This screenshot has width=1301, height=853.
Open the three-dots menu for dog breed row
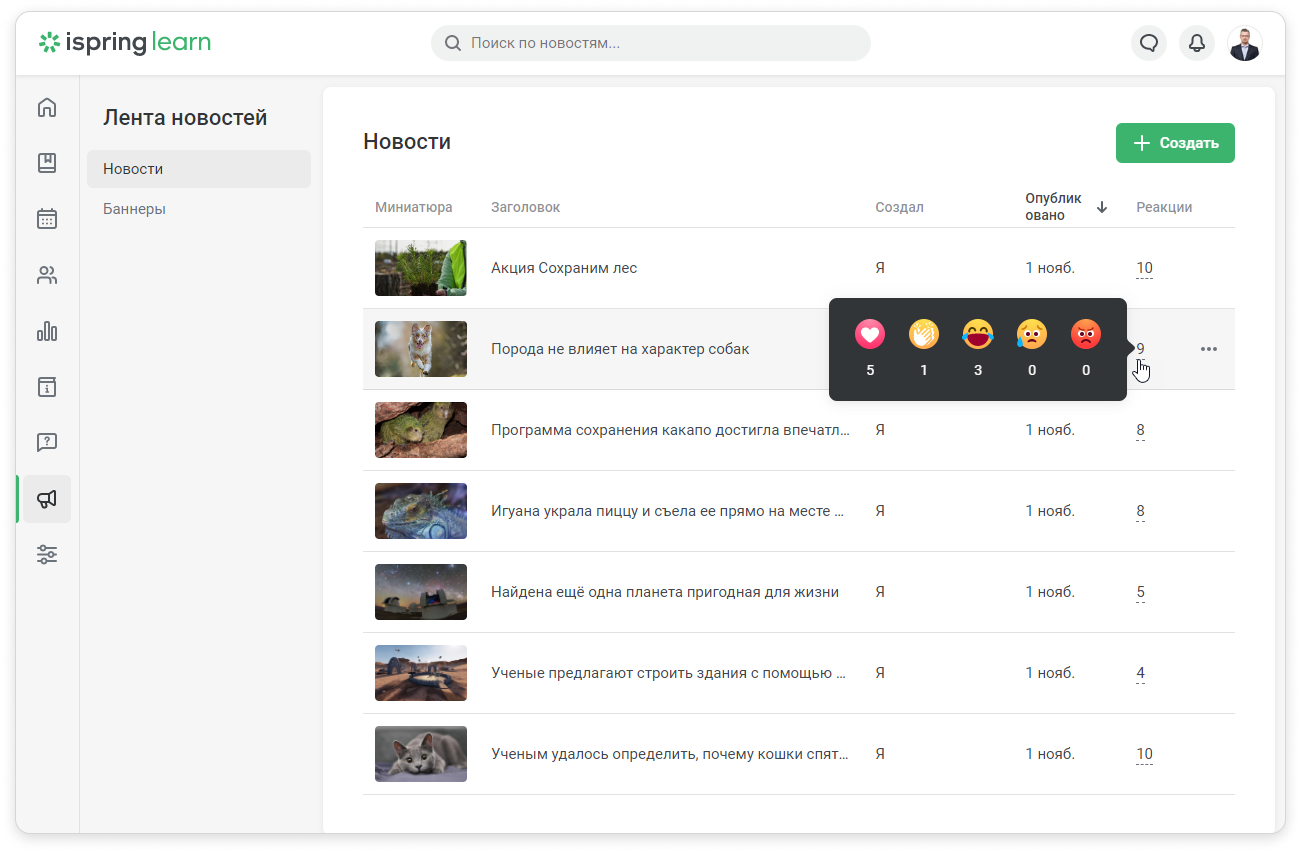[1209, 349]
